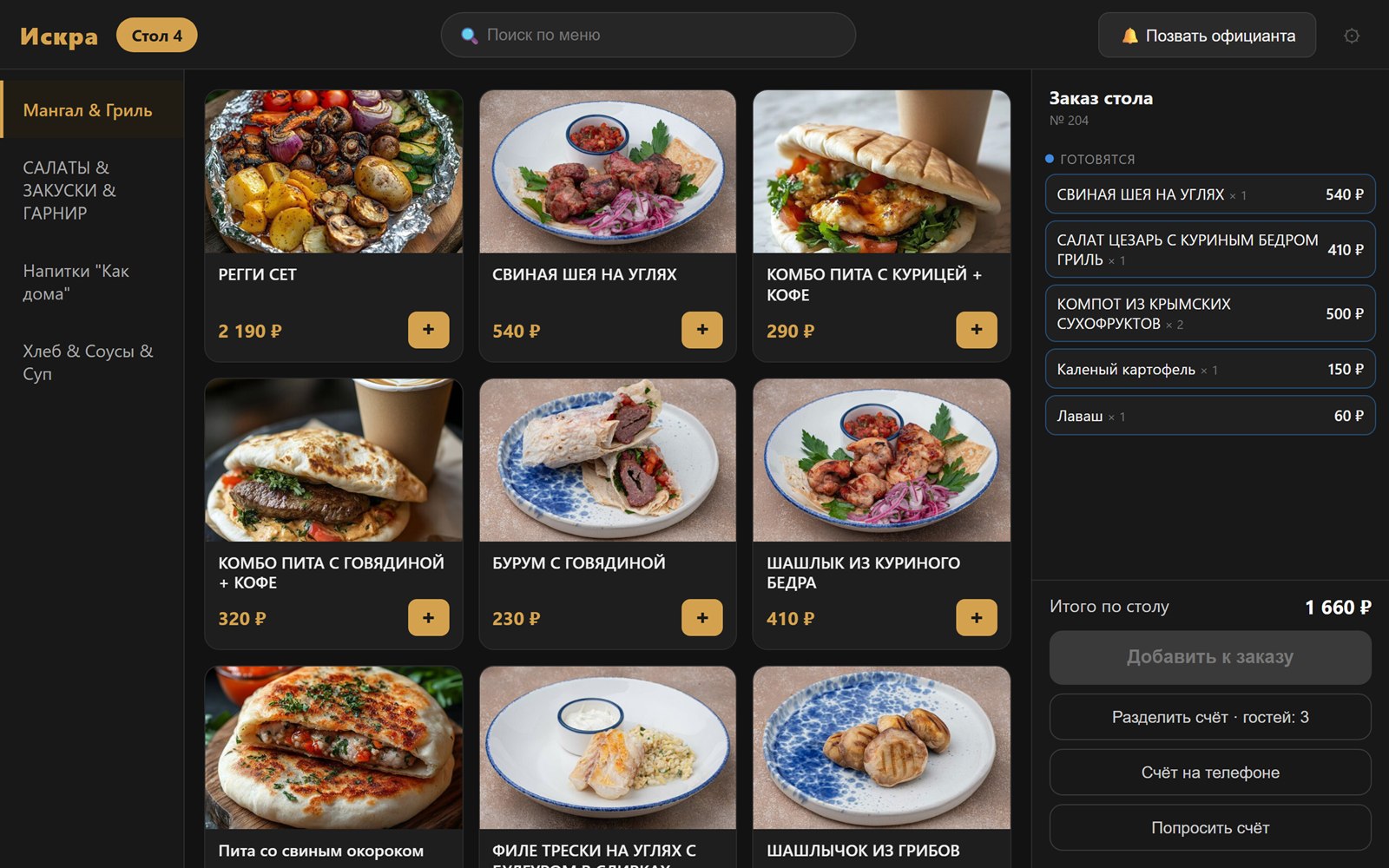The height and width of the screenshot is (868, 1389).
Task: Click the КОМБО ПИТА С ГОВЯДИНОЙ + КОФЕ image
Action: click(333, 460)
